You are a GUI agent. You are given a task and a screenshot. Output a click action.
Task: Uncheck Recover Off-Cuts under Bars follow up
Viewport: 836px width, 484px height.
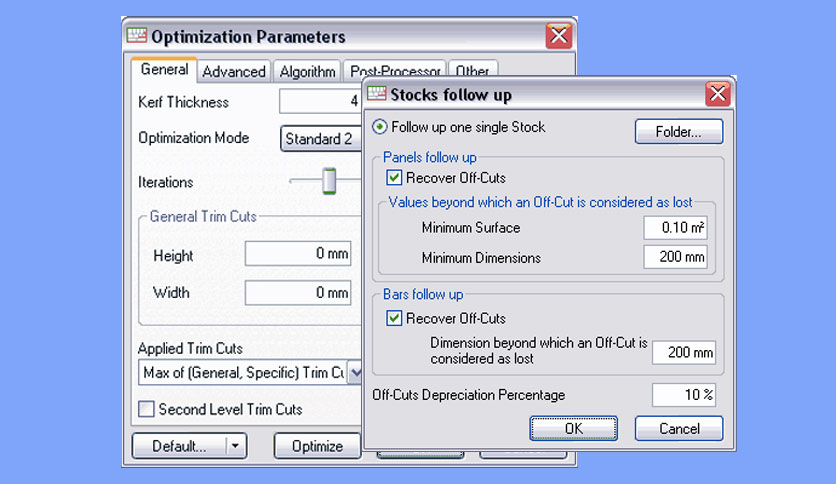(x=394, y=318)
